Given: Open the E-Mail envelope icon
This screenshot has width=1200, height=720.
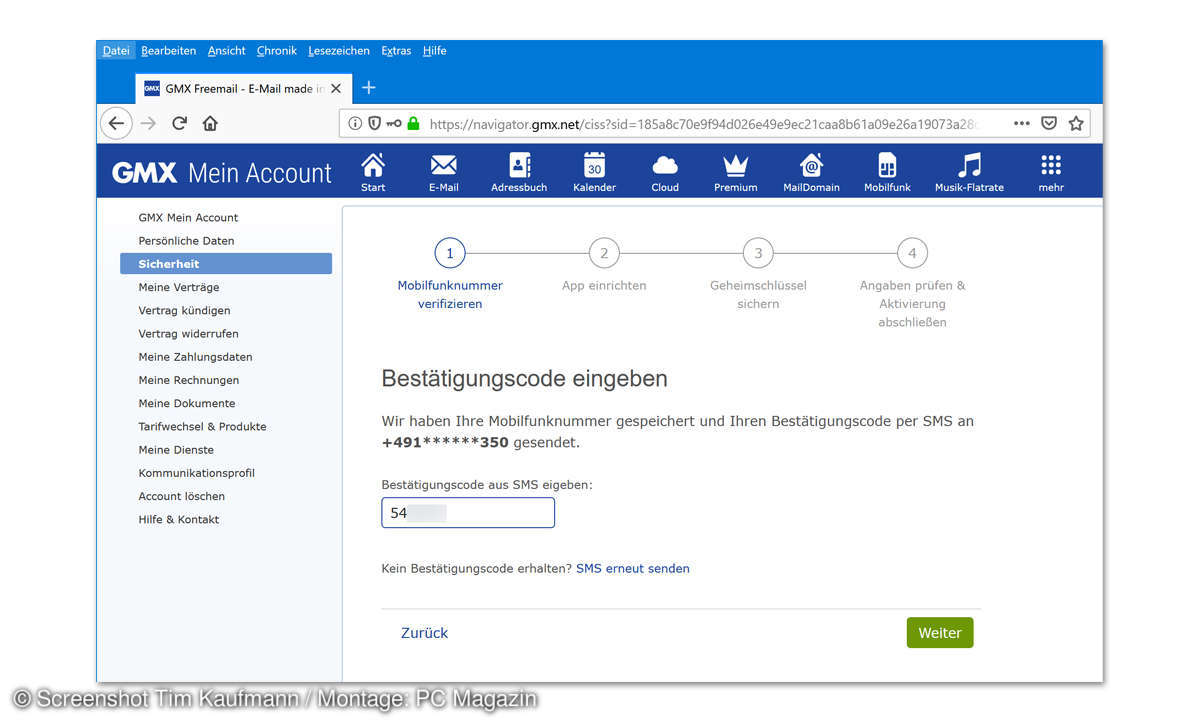Looking at the screenshot, I should click(x=444, y=165).
